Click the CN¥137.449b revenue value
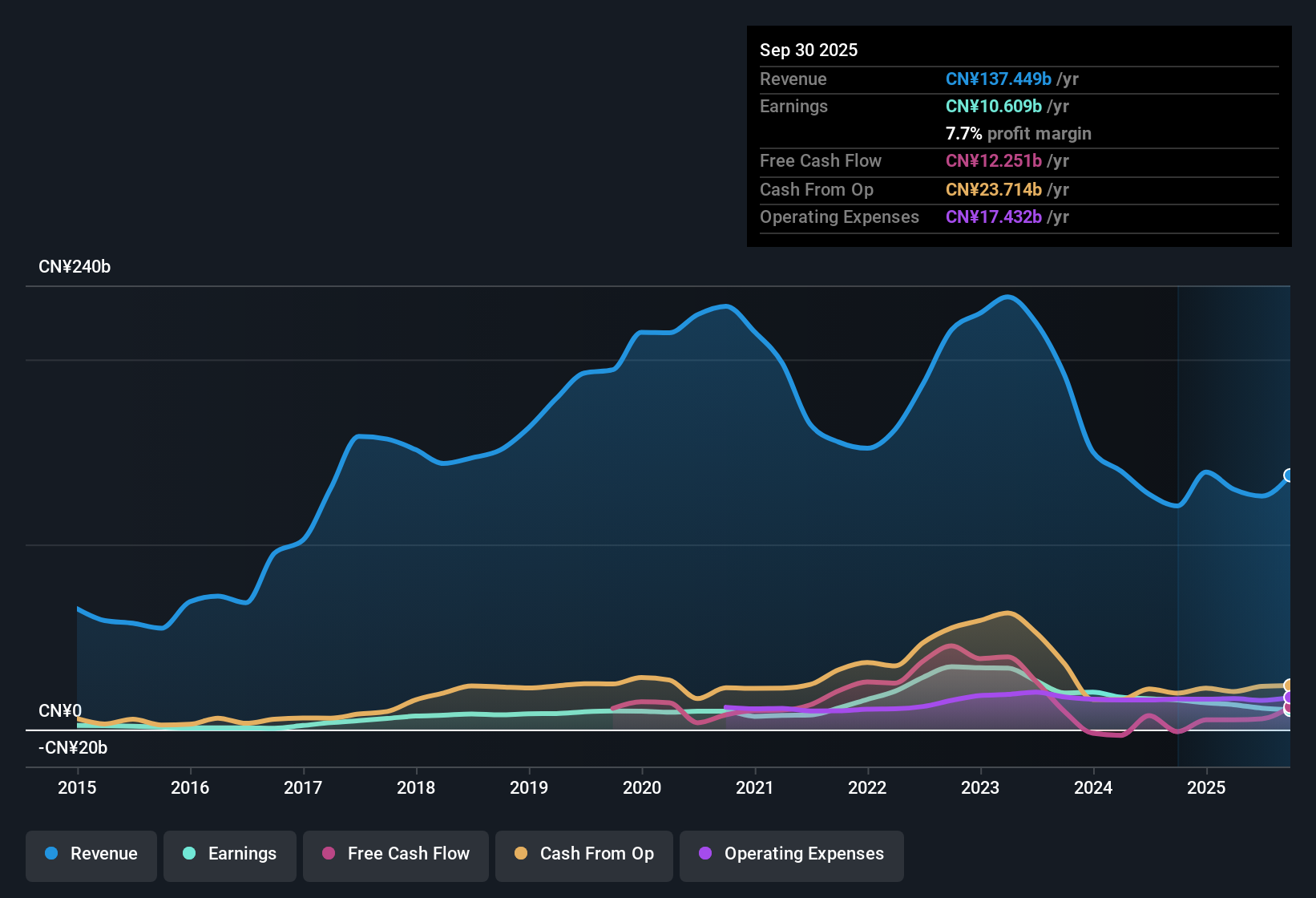1316x898 pixels. (998, 79)
